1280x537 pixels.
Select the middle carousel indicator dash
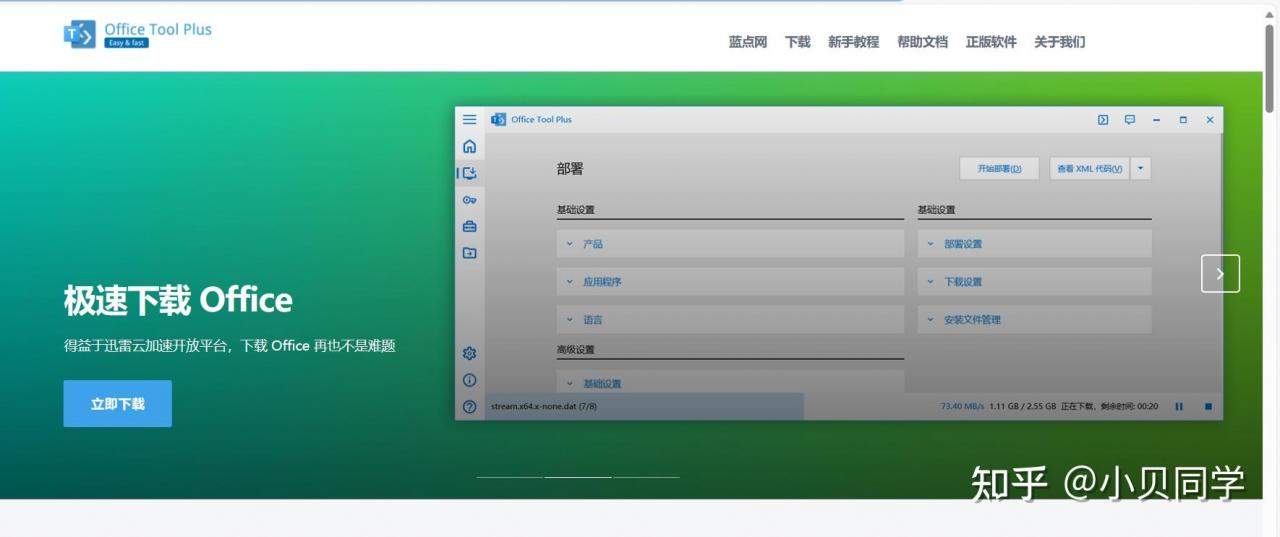click(x=578, y=477)
